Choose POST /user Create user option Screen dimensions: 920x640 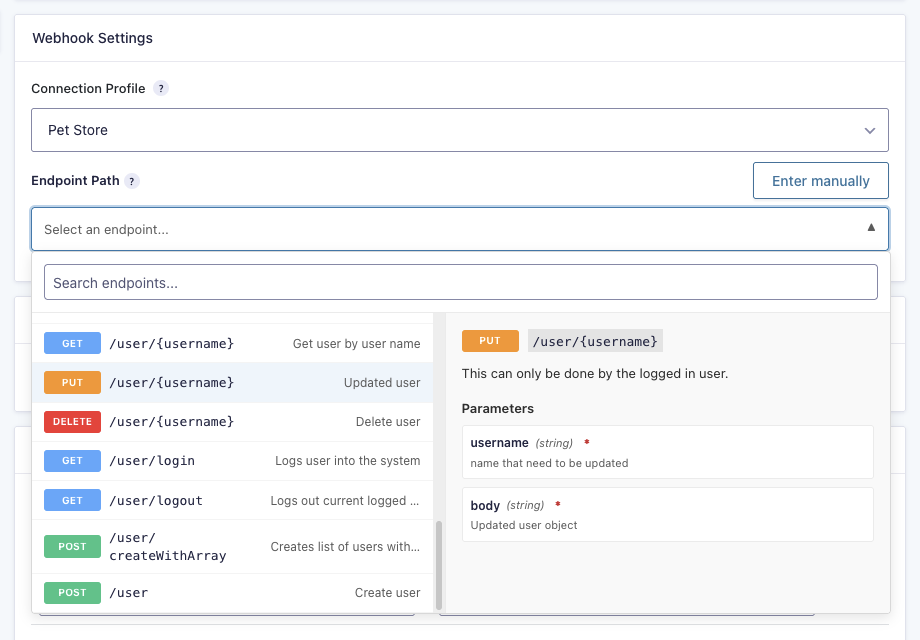pyautogui.click(x=232, y=593)
